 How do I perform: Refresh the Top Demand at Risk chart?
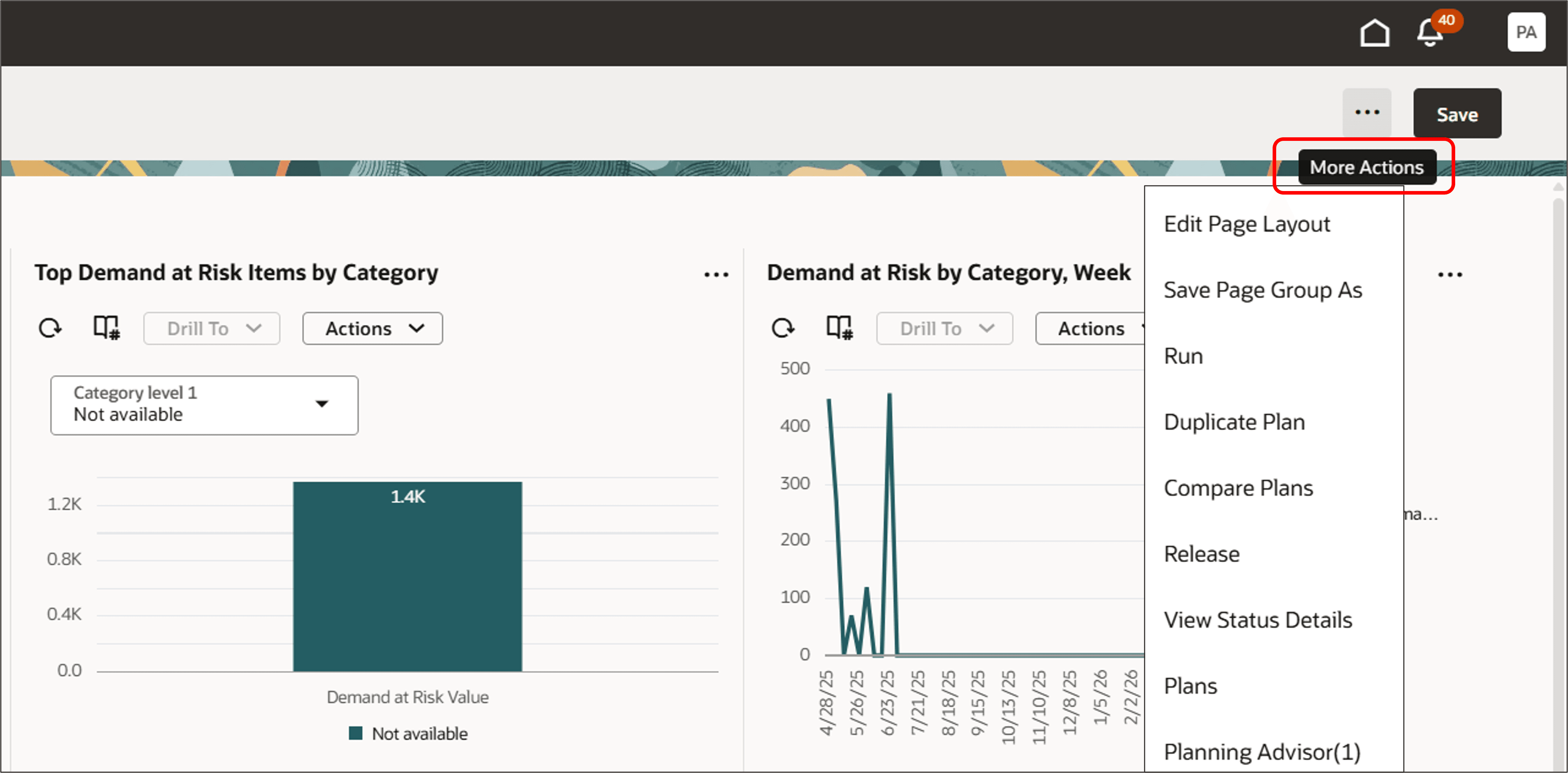(x=51, y=328)
